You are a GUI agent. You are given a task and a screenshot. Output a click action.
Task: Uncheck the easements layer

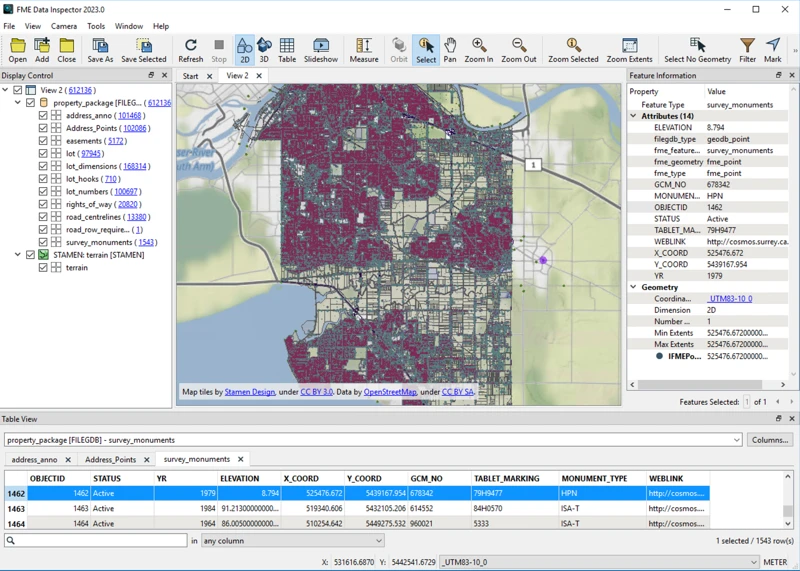pyautogui.click(x=43, y=141)
